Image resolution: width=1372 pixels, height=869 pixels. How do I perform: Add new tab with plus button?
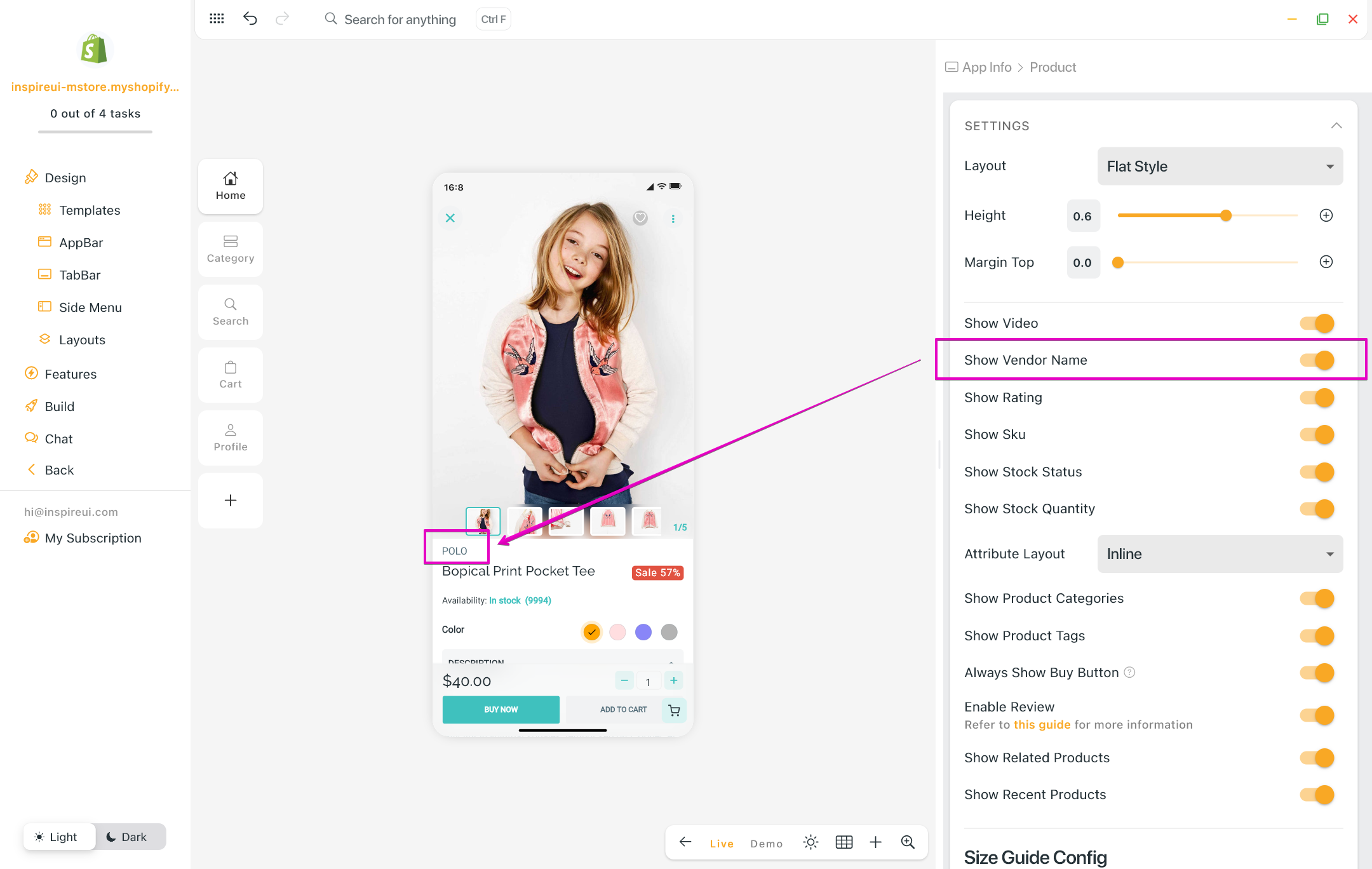tap(231, 501)
